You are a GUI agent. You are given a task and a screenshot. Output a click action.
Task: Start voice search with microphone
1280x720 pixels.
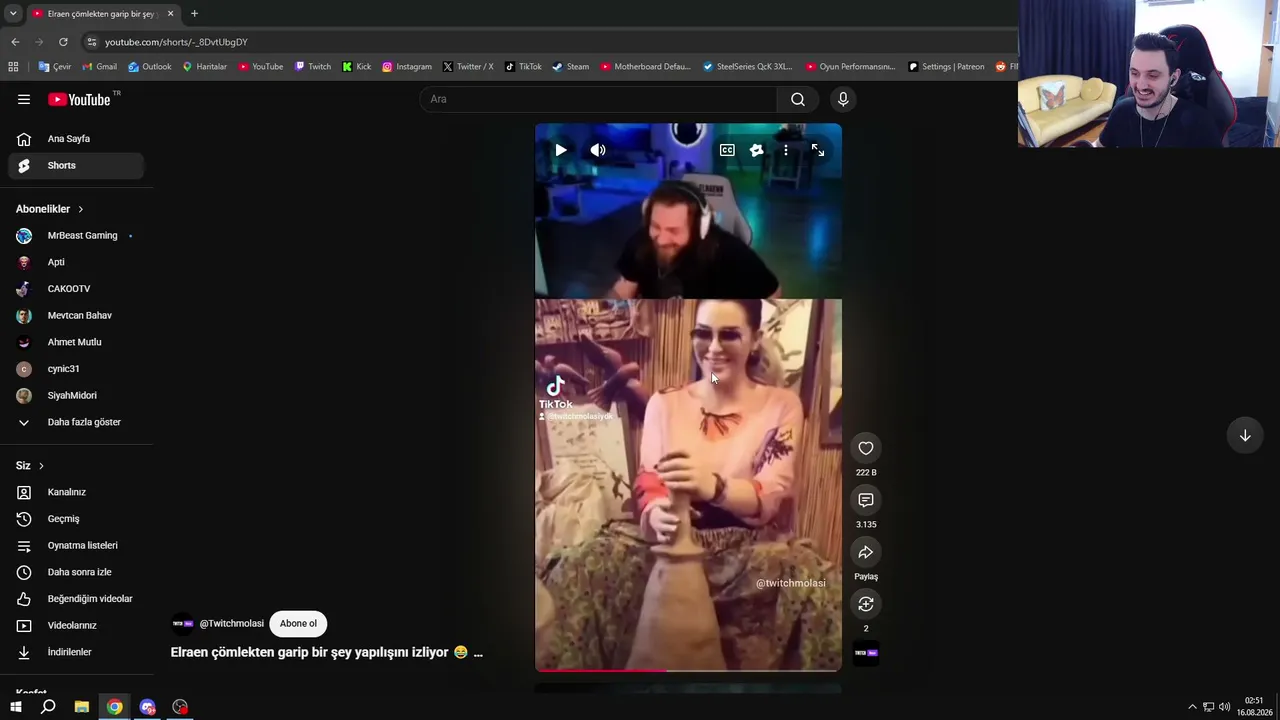point(843,99)
